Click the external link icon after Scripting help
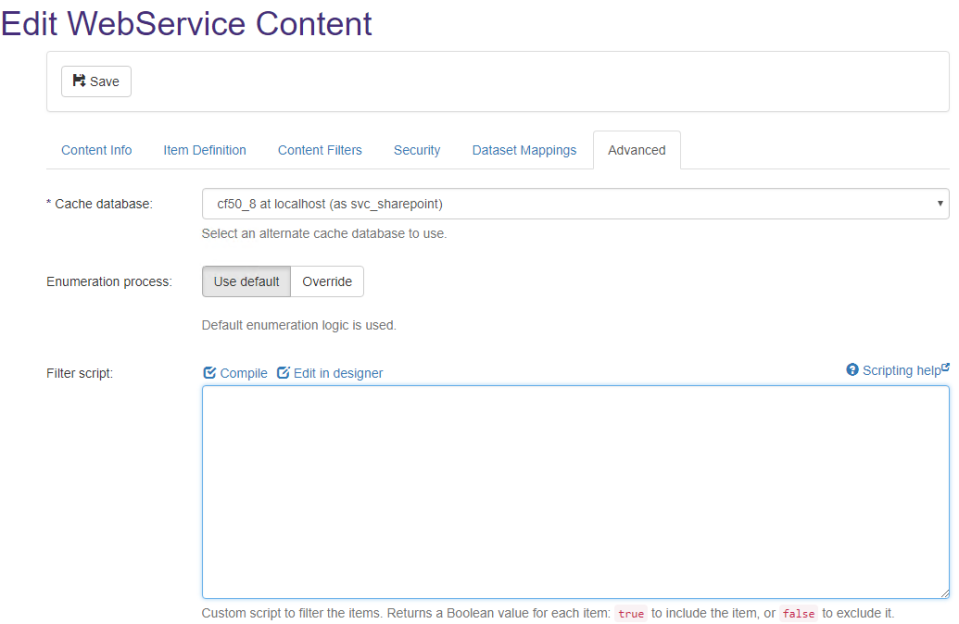The image size is (959, 624). coord(945,368)
